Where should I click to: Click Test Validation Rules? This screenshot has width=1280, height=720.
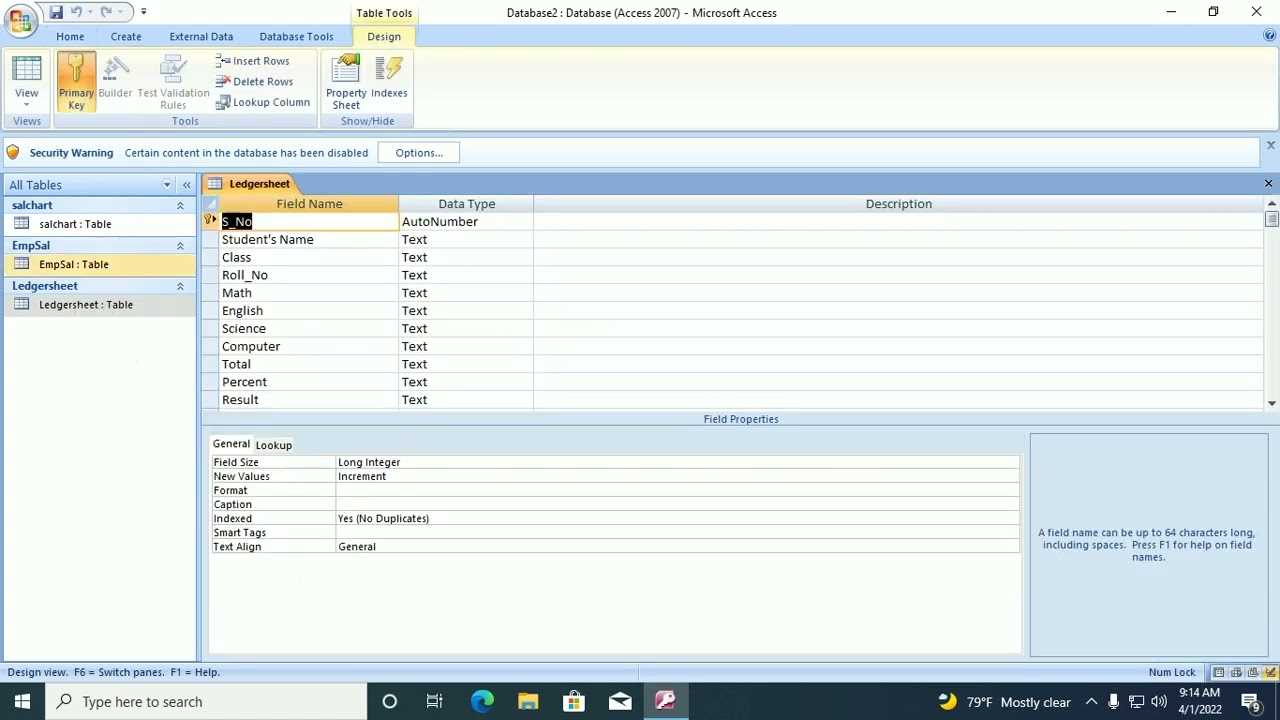click(173, 81)
